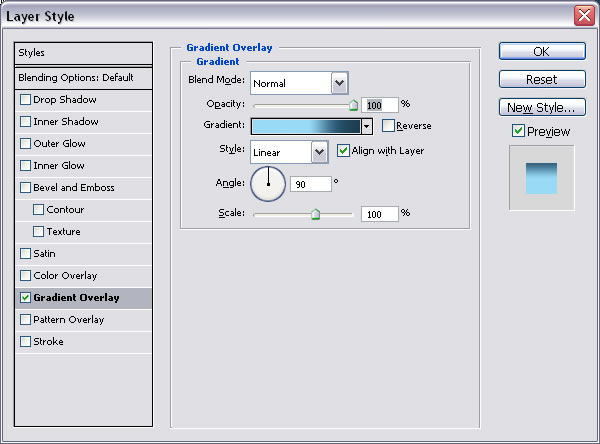Click the Angle value field

pyautogui.click(x=311, y=184)
